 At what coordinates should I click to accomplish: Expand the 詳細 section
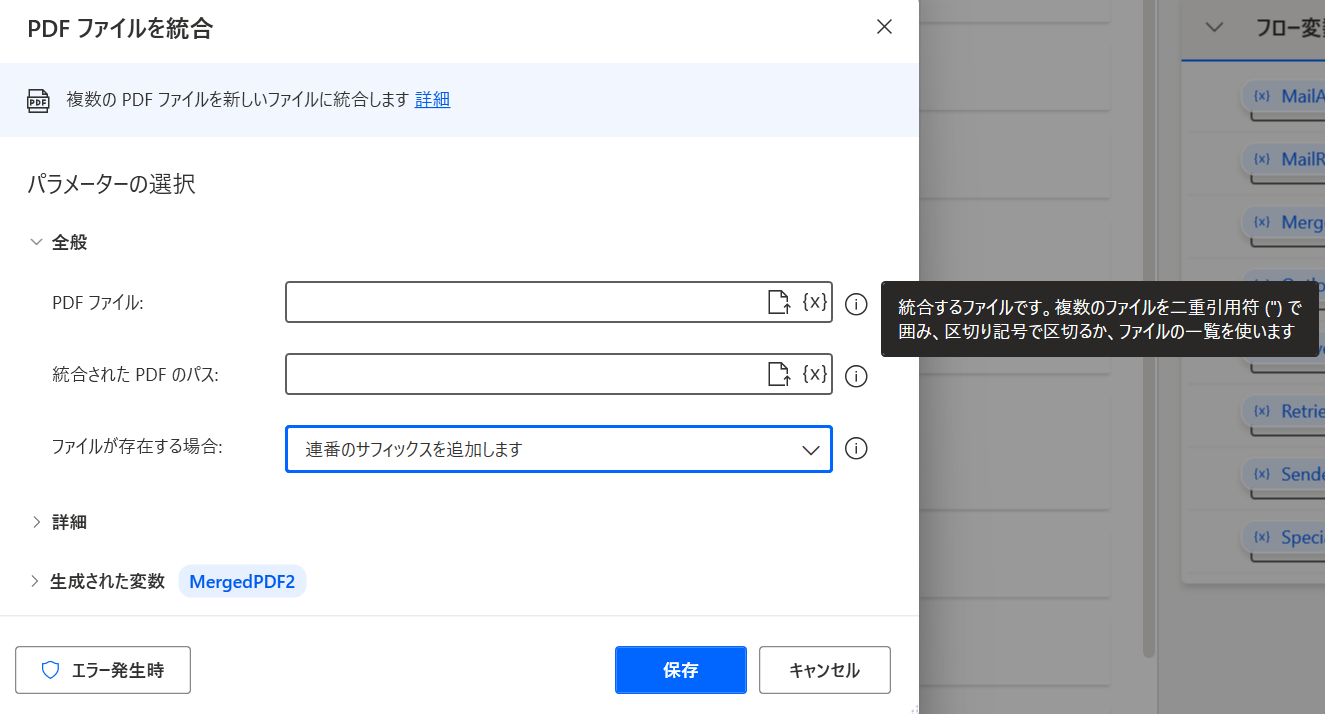click(x=37, y=521)
